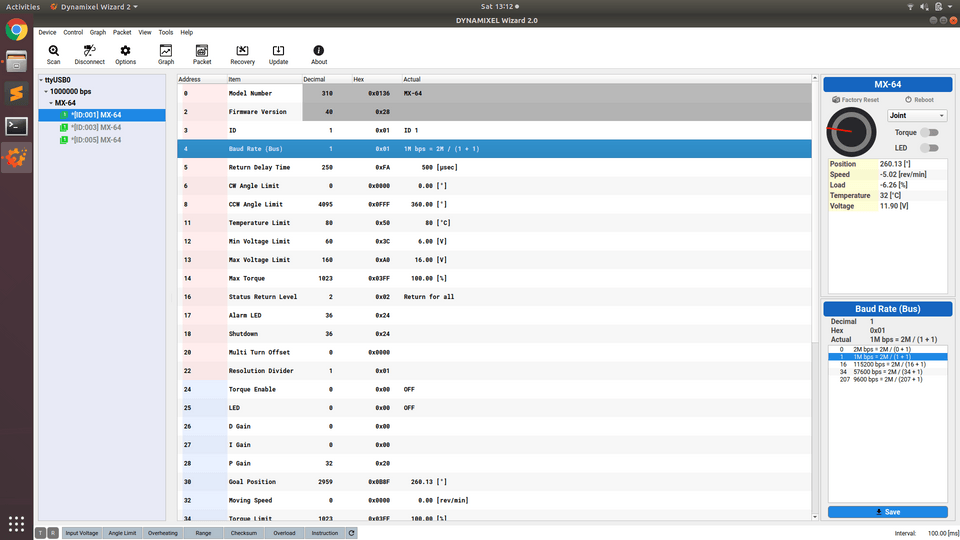The width and height of the screenshot is (960, 540).
Task: Show applications grid in the dock
Action: (17, 524)
